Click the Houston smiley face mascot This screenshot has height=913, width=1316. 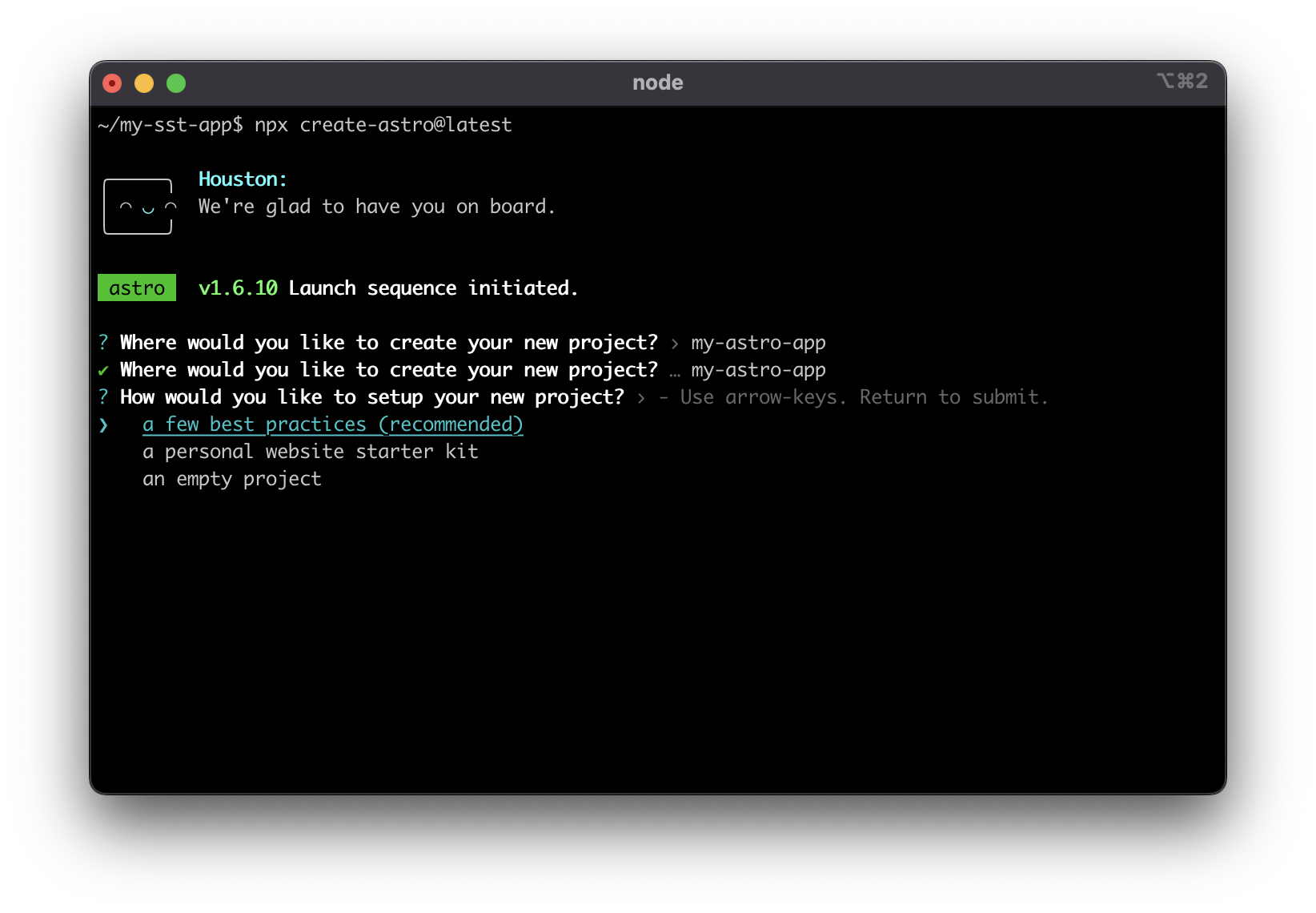click(138, 207)
